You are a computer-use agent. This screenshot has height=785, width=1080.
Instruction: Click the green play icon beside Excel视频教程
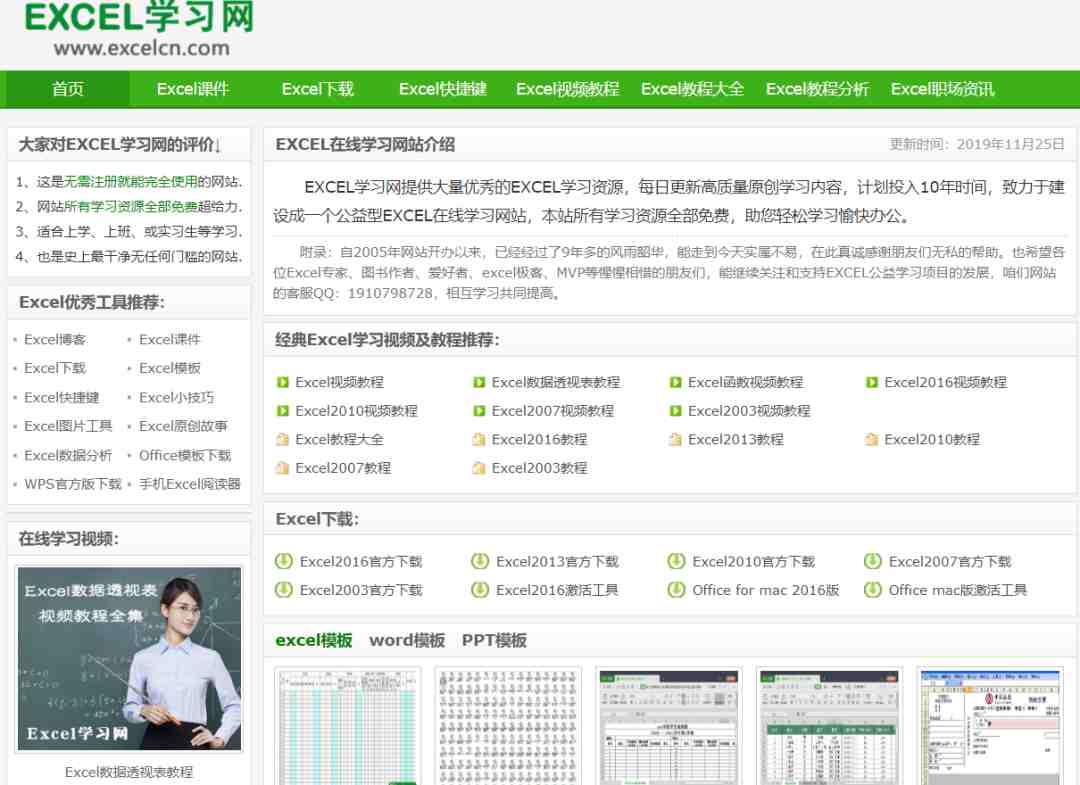(x=282, y=382)
